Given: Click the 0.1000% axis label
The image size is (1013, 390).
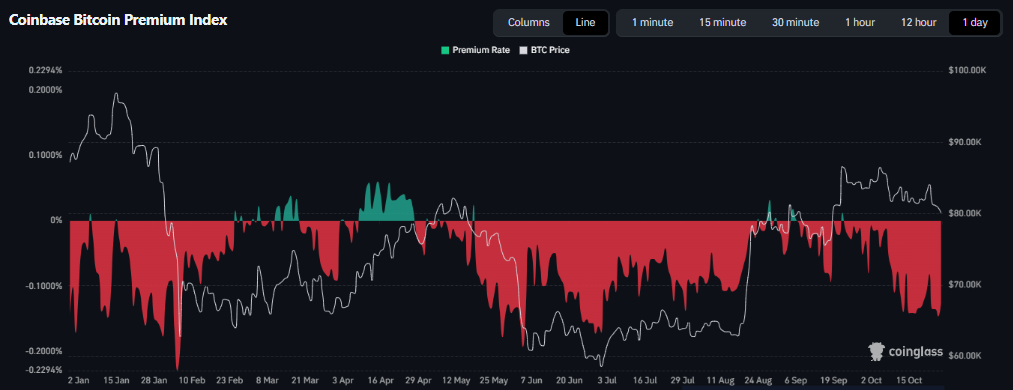Looking at the screenshot, I should pos(46,155).
